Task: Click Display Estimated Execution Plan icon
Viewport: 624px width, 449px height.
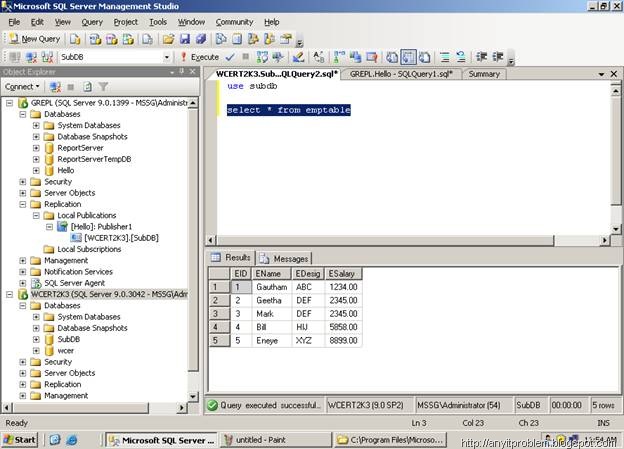Action: pos(262,57)
